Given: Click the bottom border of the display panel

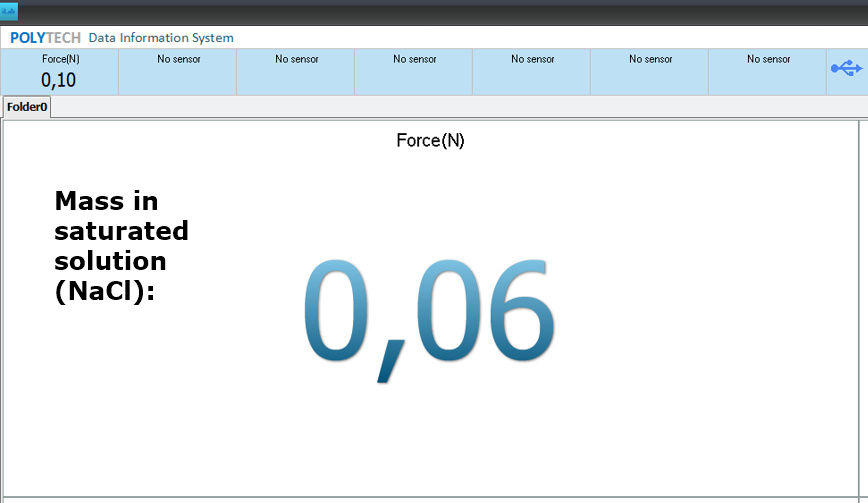Looking at the screenshot, I should click(x=430, y=496).
